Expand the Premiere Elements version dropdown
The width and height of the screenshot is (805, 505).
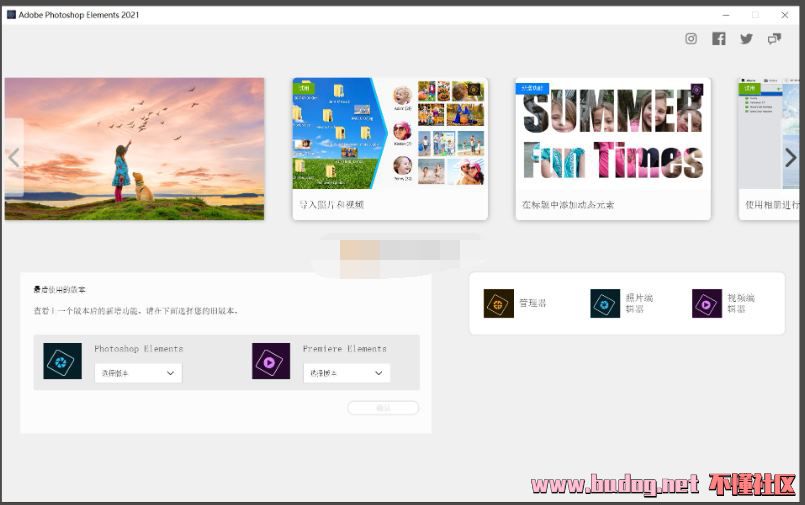pyautogui.click(x=347, y=373)
